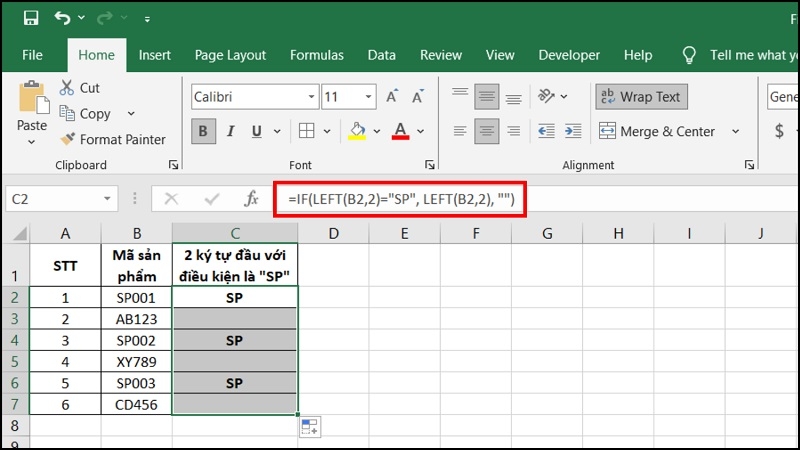Toggle Bold formatting

click(x=203, y=131)
